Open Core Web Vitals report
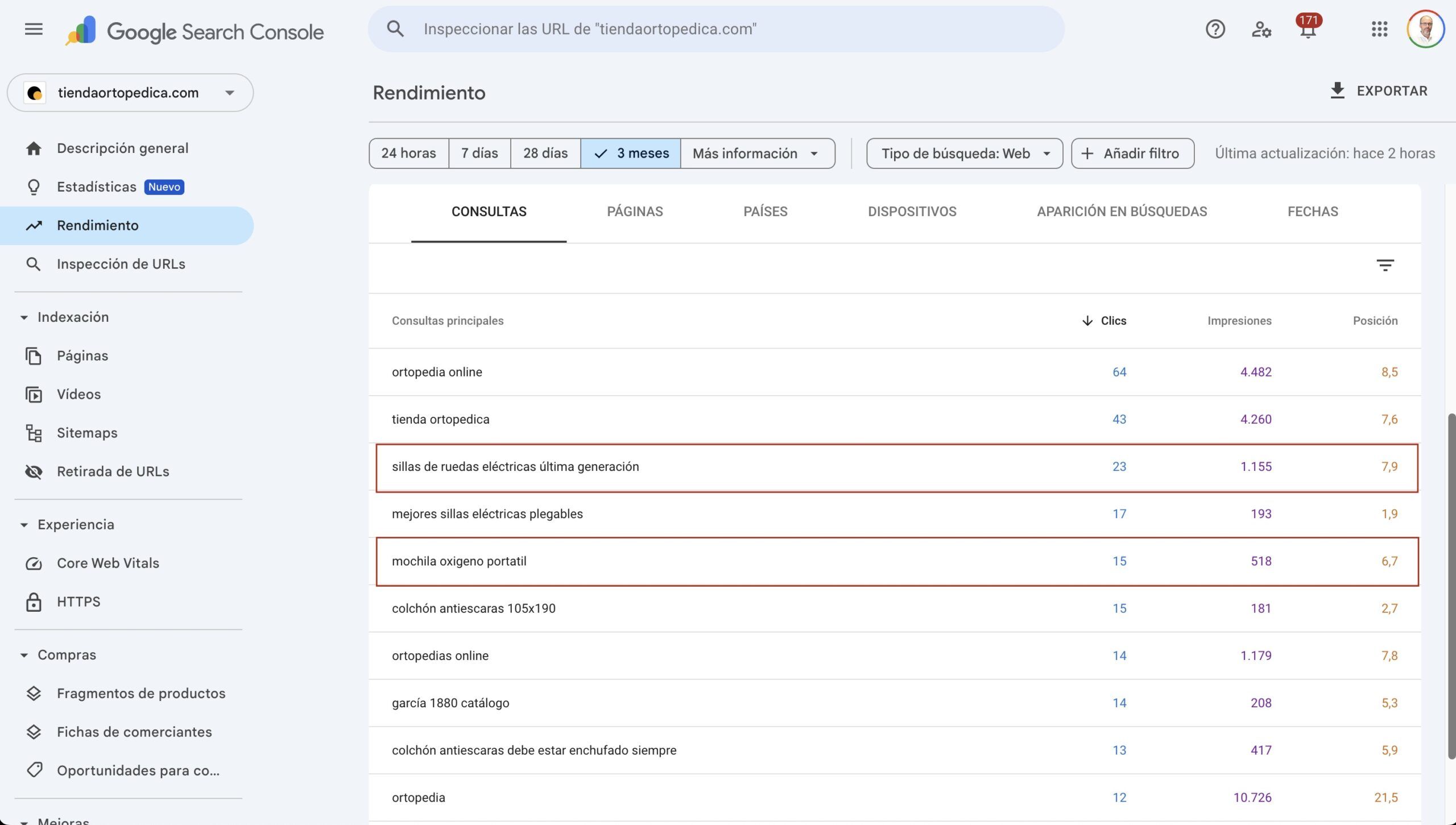1456x825 pixels. point(127,563)
